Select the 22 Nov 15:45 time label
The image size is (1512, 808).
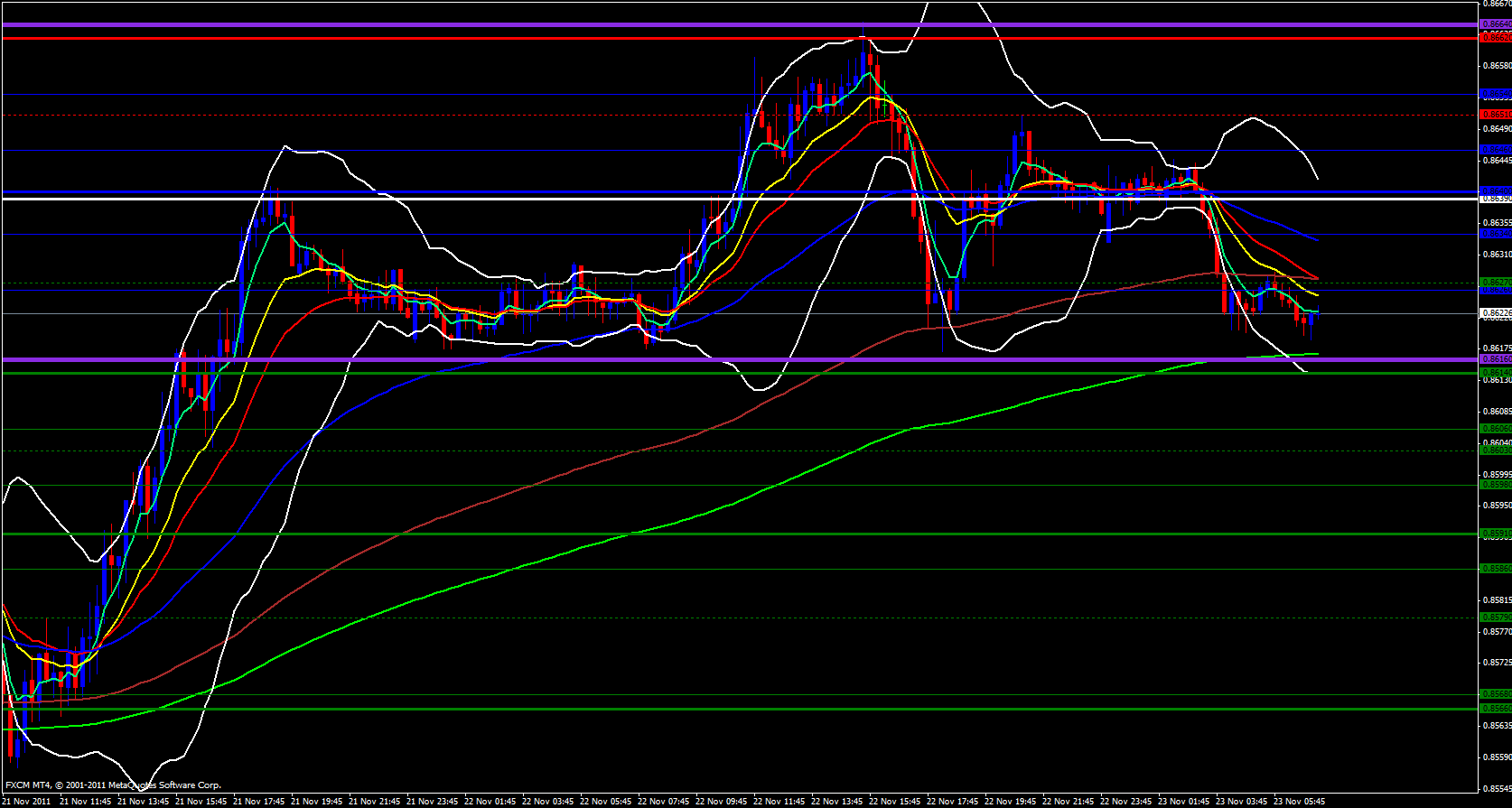pos(896,801)
